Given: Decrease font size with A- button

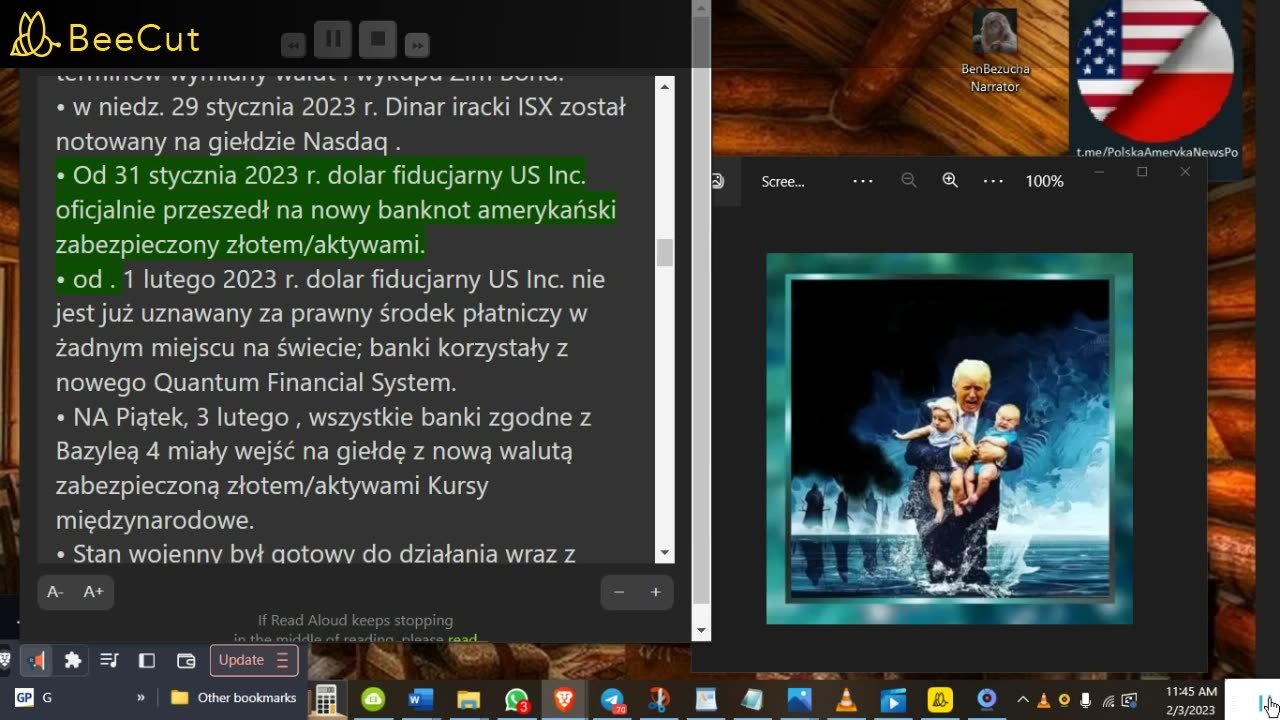Looking at the screenshot, I should point(55,592).
